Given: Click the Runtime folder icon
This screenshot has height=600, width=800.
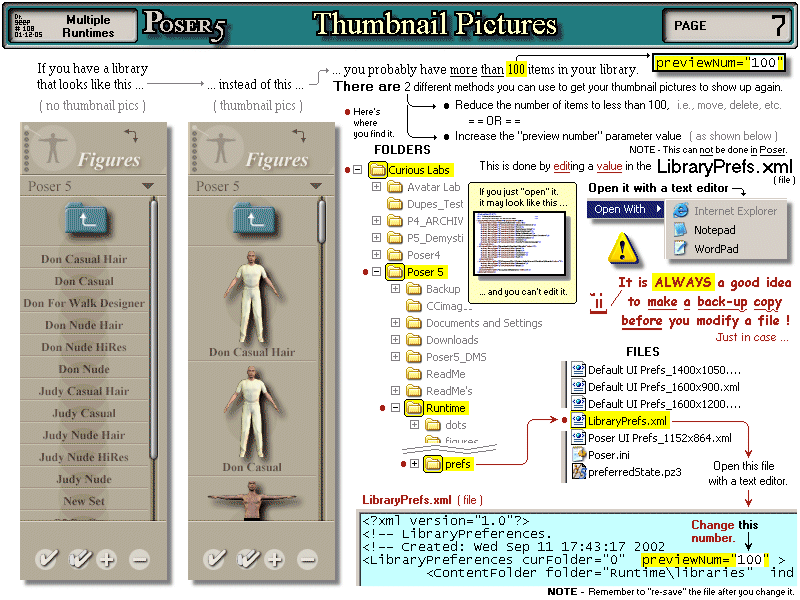Looking at the screenshot, I should tap(414, 408).
